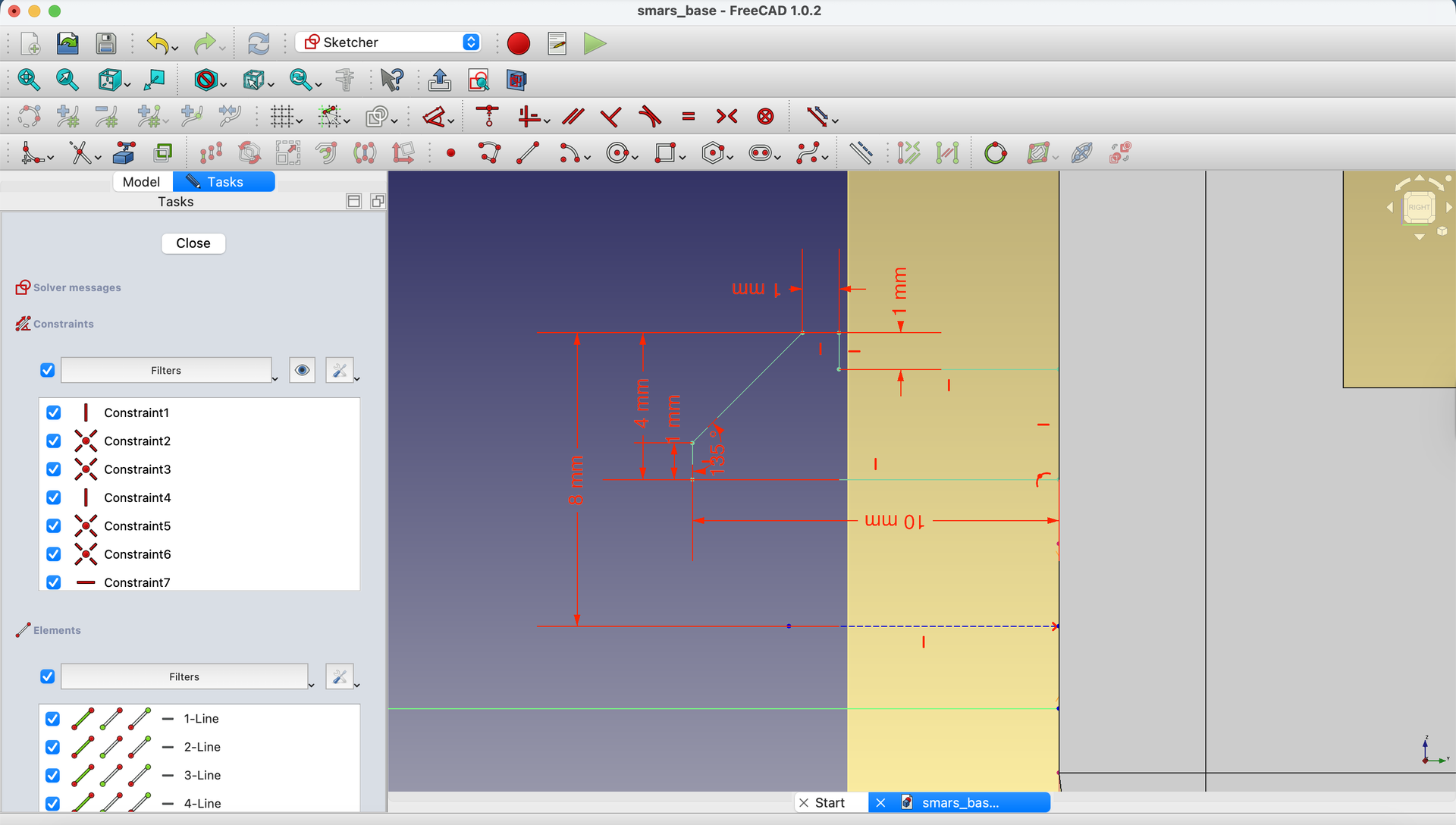Uncheck the Constraint1 checkbox

[53, 412]
